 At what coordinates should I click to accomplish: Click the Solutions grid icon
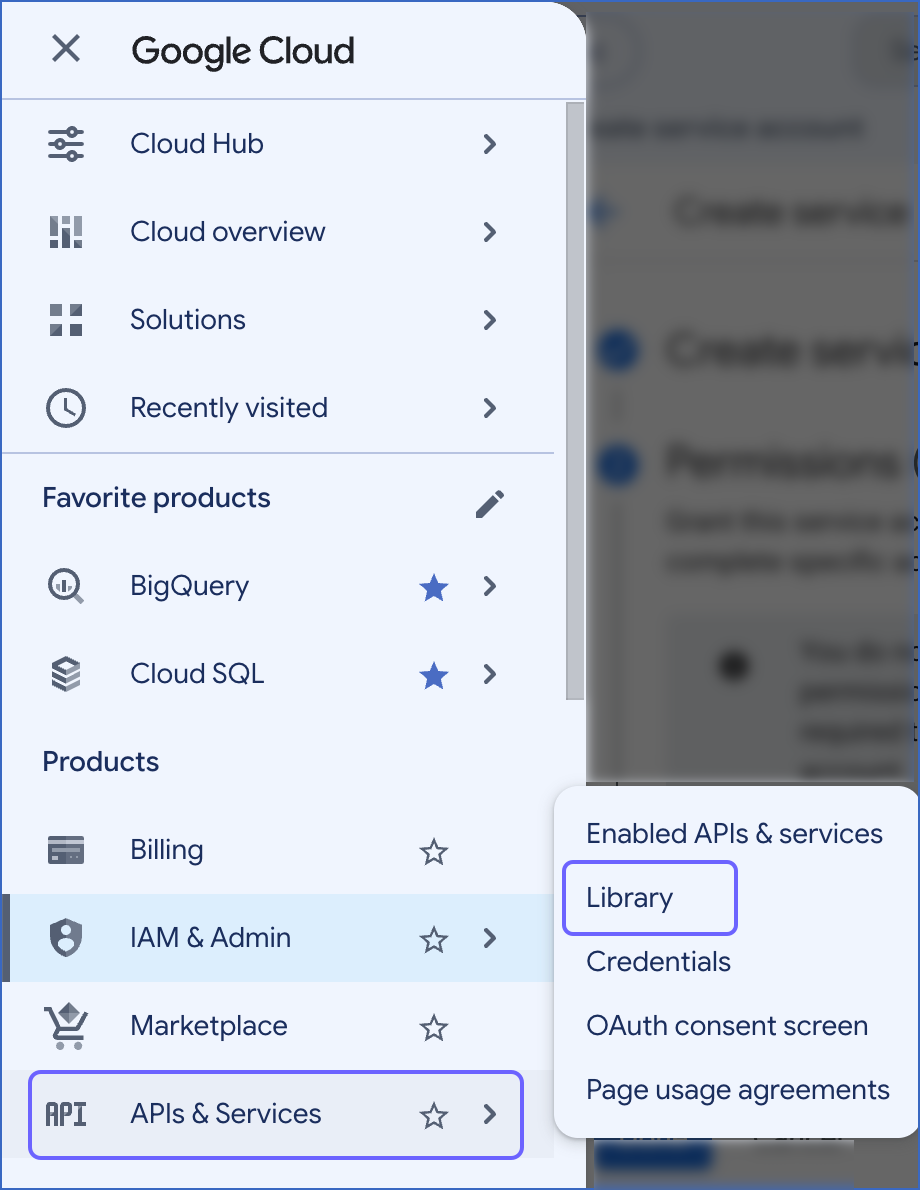click(x=66, y=320)
